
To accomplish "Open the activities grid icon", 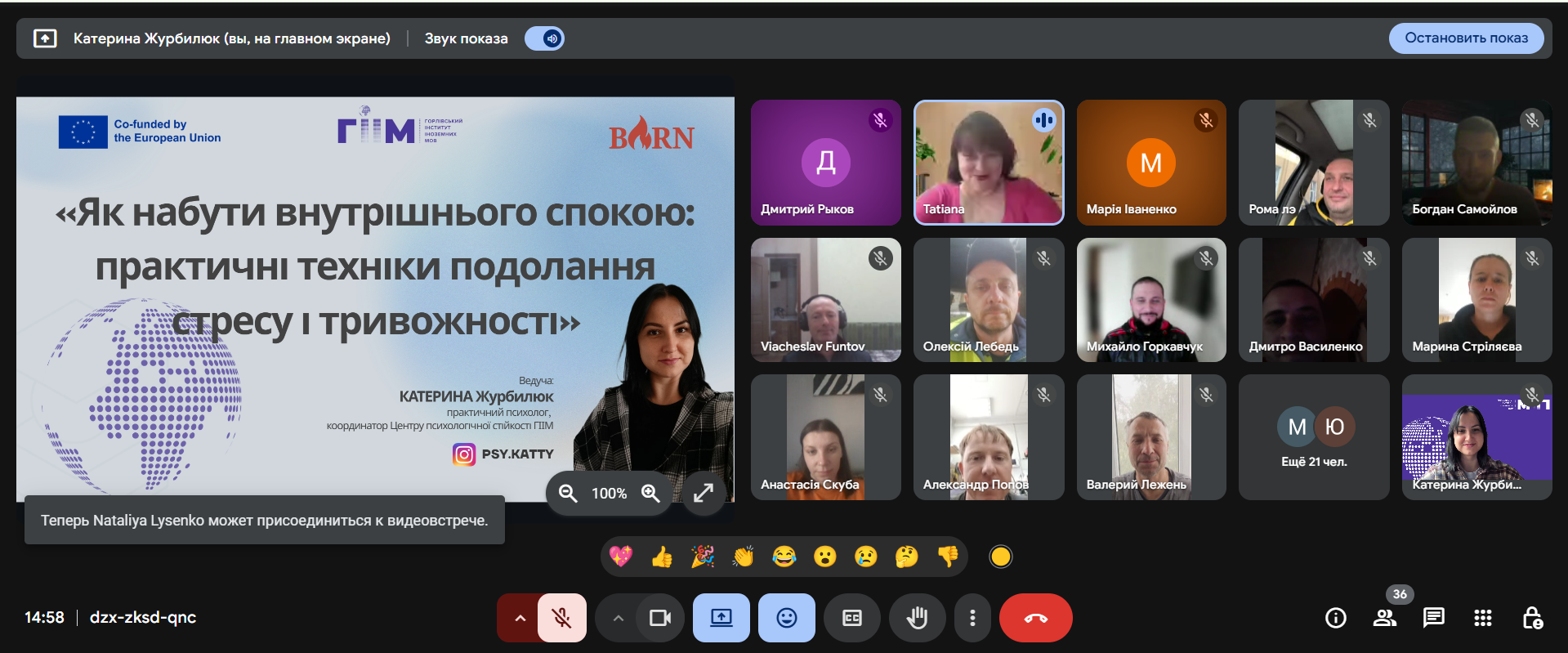I will pos(1483,618).
